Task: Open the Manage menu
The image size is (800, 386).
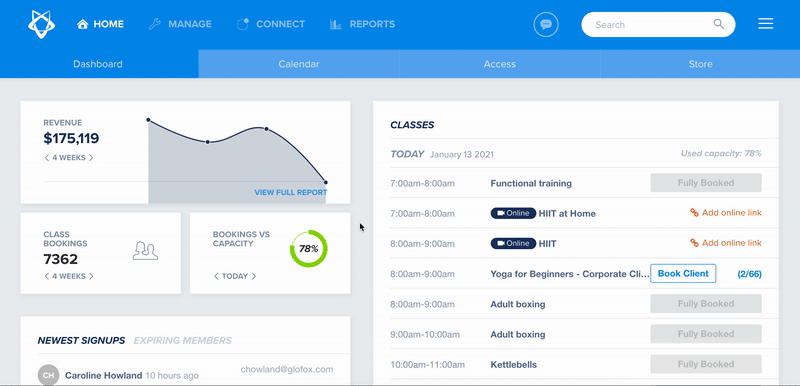Action: pyautogui.click(x=180, y=24)
